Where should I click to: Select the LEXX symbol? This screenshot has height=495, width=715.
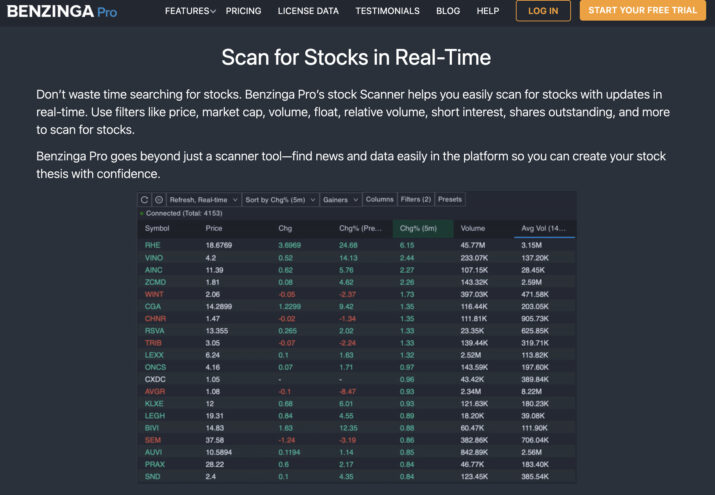[154, 355]
